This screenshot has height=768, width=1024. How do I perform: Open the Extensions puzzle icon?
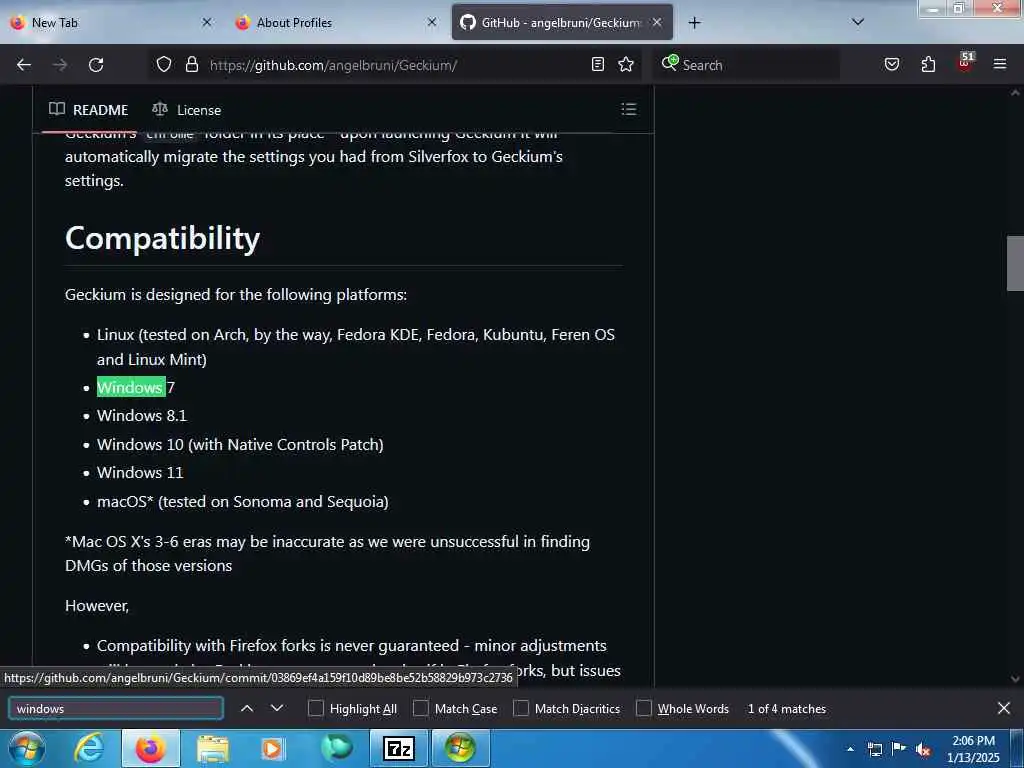(928, 65)
